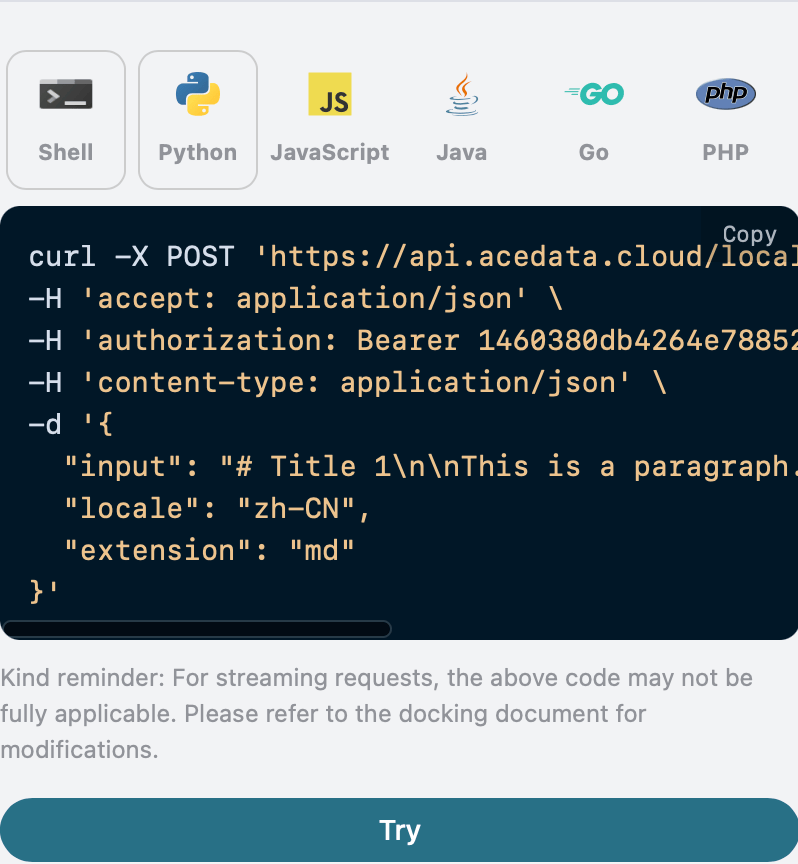Switch to the Shell label tab
This screenshot has height=864, width=798.
(66, 153)
